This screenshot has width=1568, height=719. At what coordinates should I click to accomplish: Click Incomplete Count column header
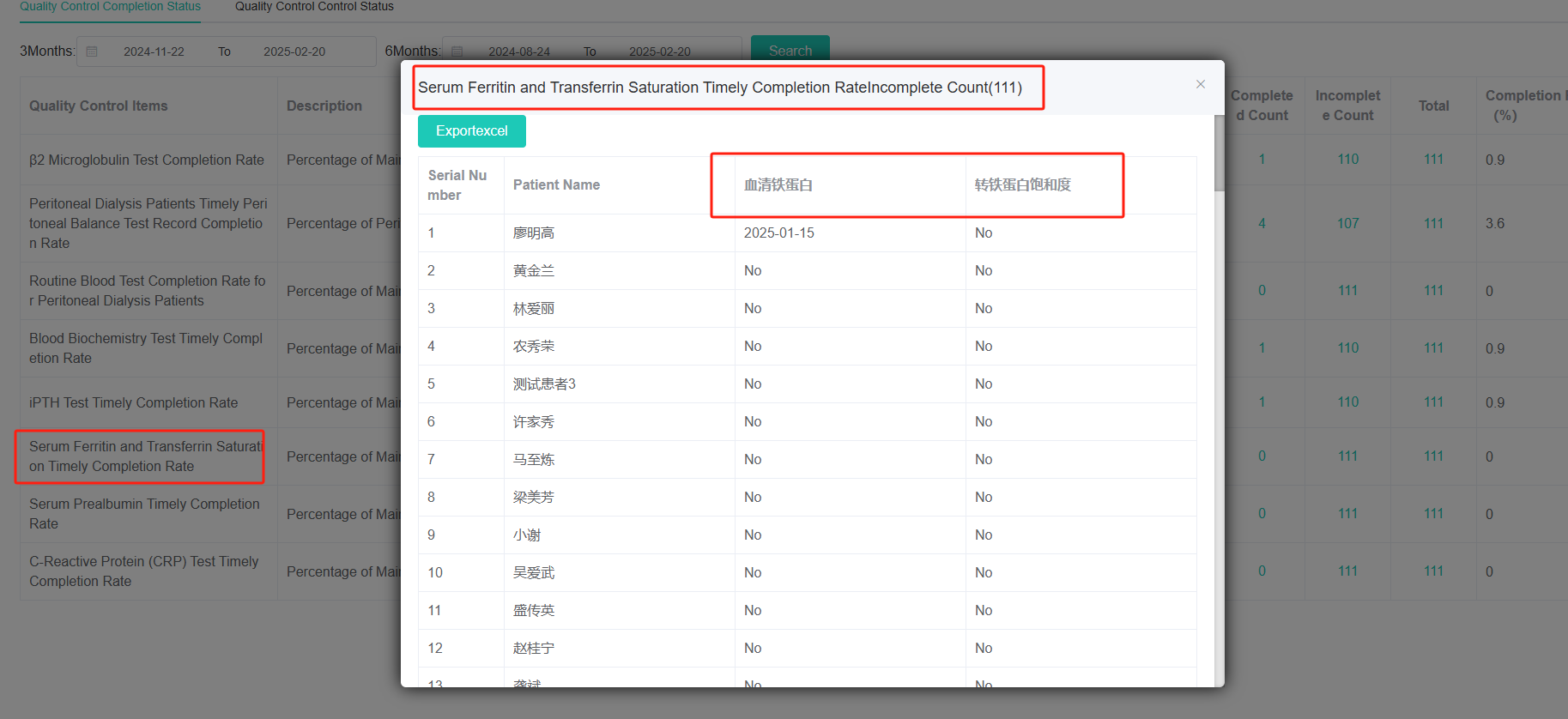pos(1347,106)
